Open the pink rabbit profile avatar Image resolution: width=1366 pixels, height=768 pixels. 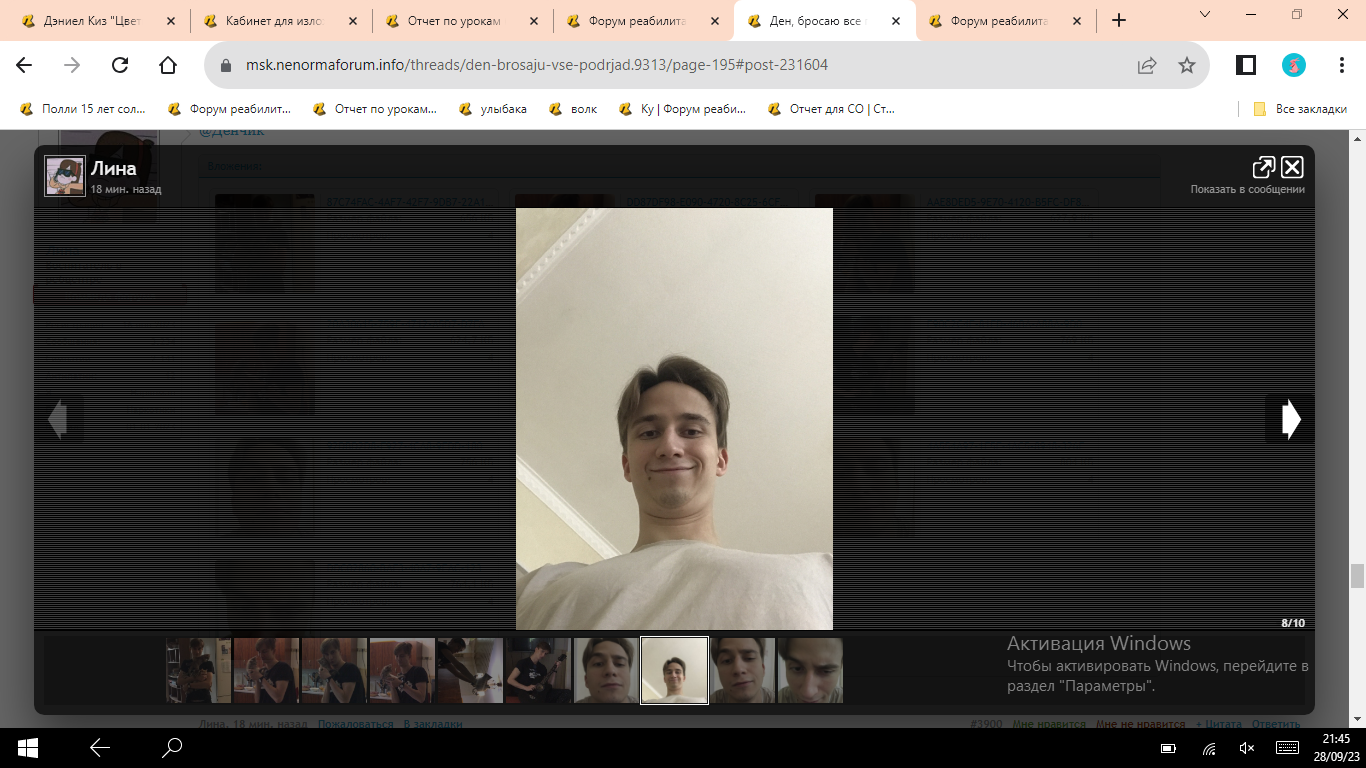pyautogui.click(x=1294, y=65)
